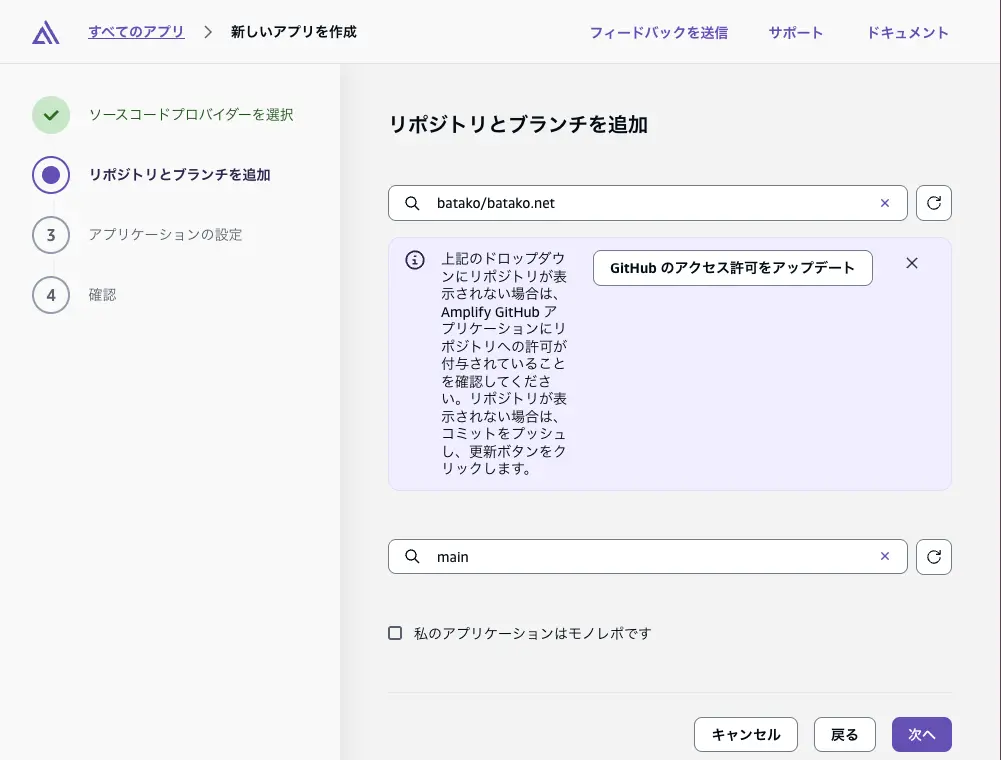
Task: Select the 確認 step in the sidebar
Action: [x=101, y=294]
